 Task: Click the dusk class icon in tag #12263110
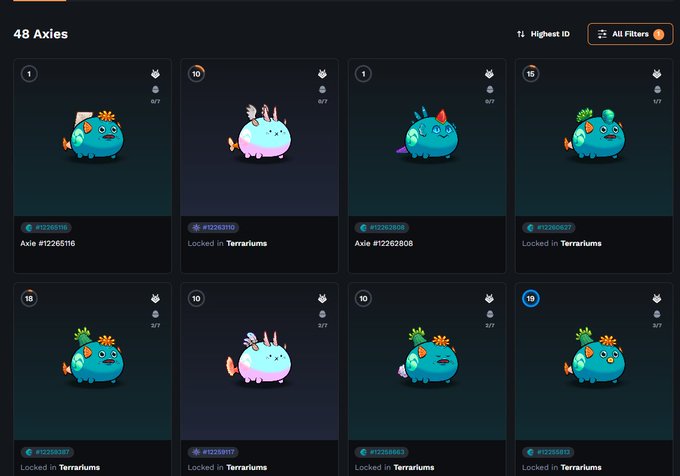(x=196, y=228)
